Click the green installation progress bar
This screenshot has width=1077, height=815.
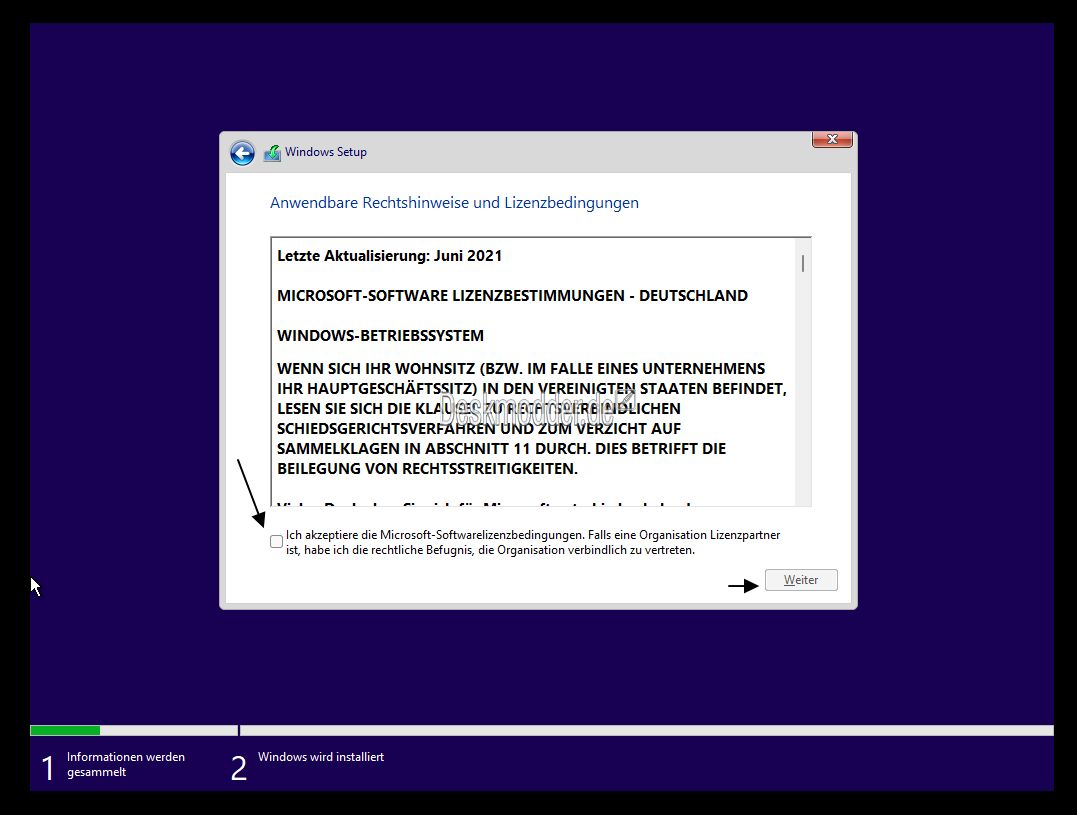[x=65, y=731]
